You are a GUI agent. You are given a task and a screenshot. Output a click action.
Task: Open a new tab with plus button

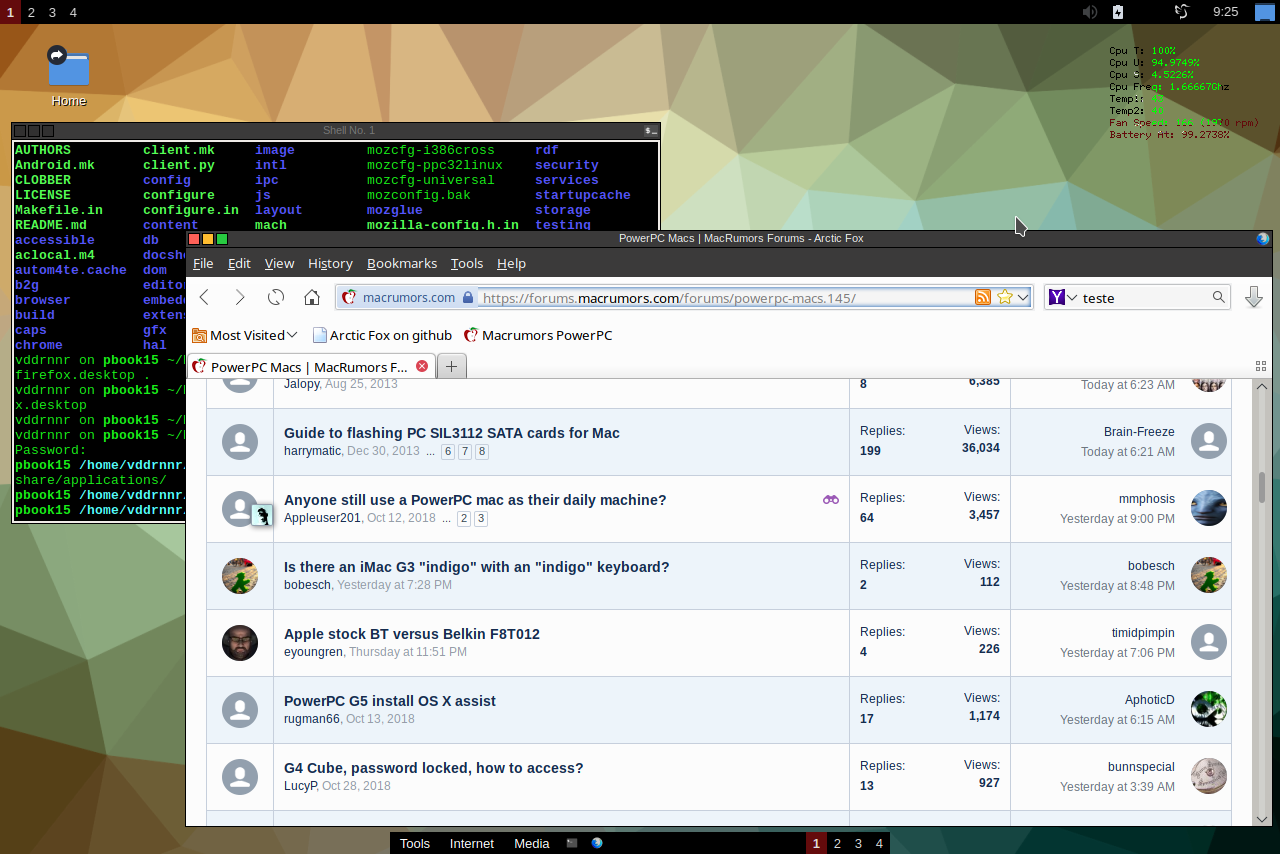(451, 366)
